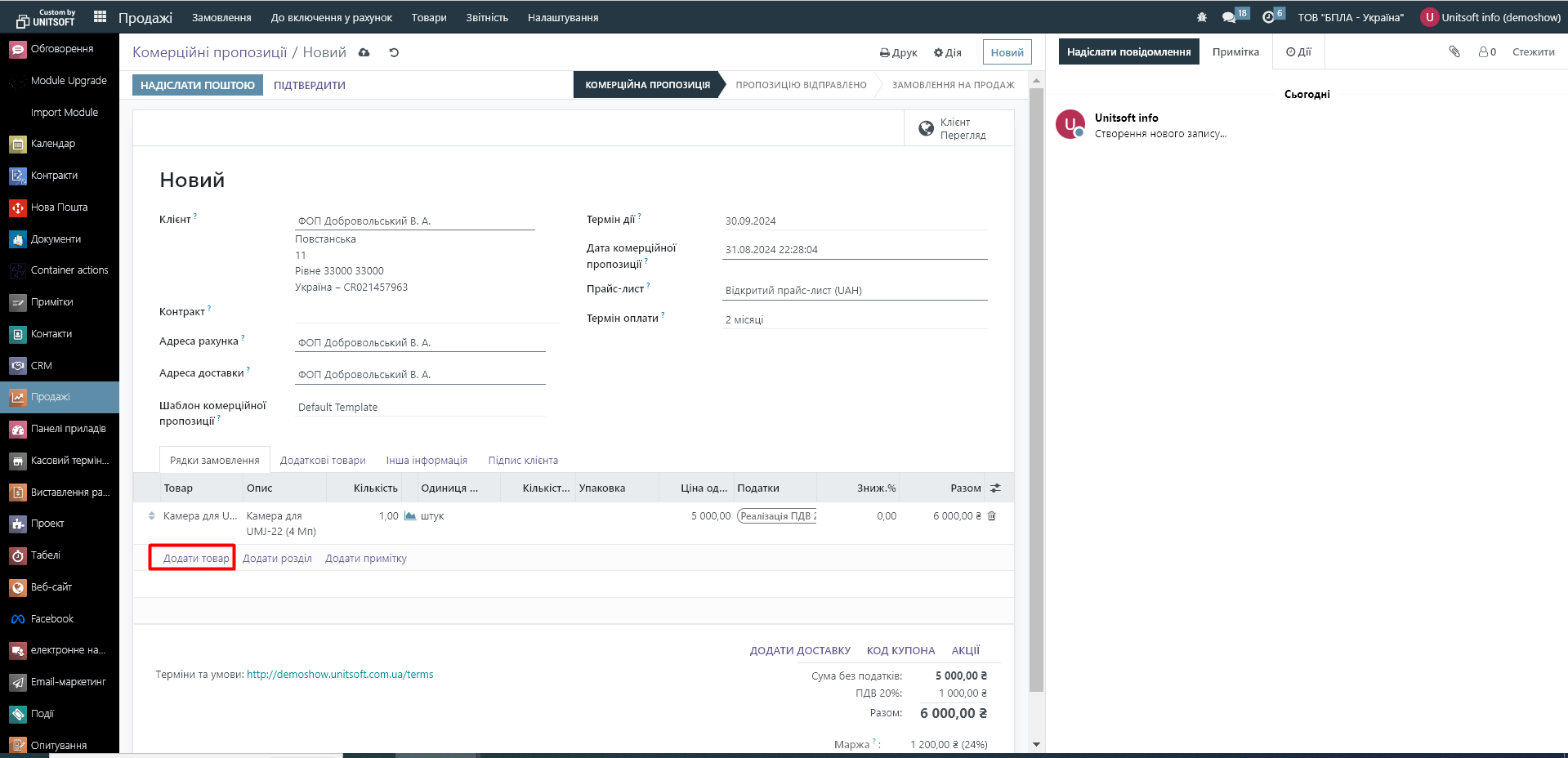Click the paperclip attachments icon
The image size is (1568, 758).
tap(1454, 51)
